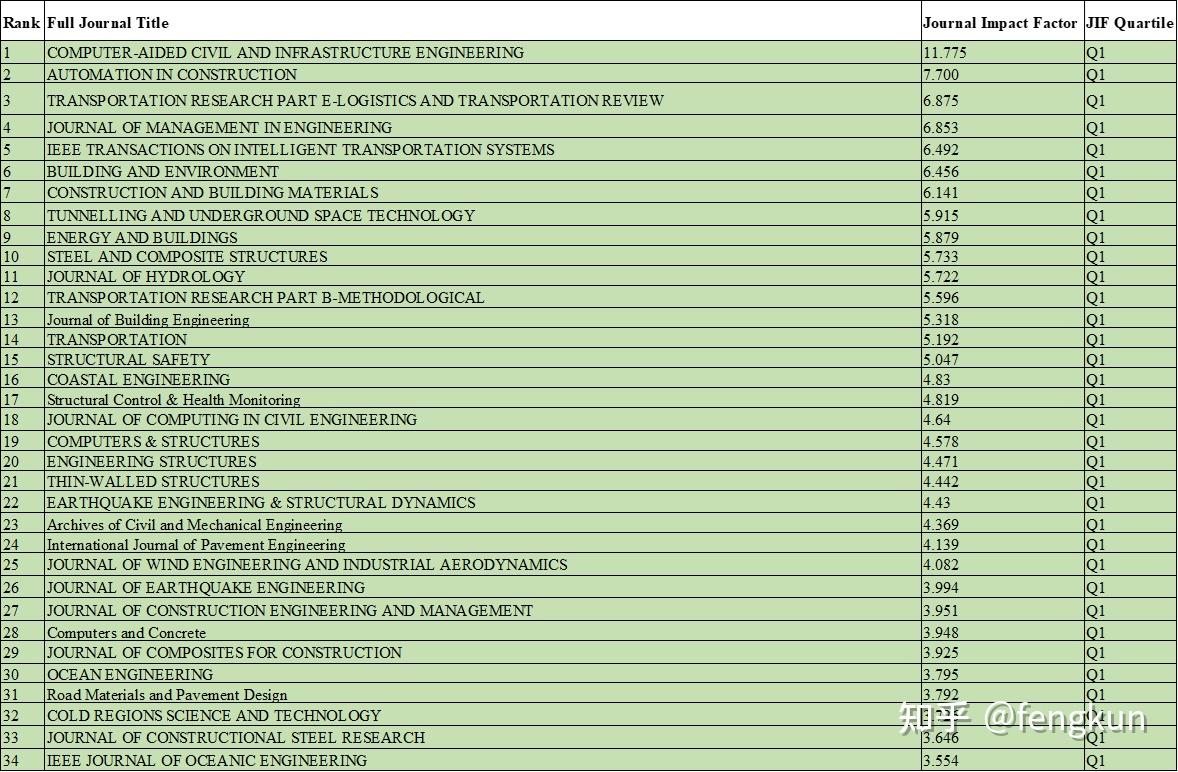This screenshot has width=1178, height=772.
Task: Select ENERGY AND BUILDINGS title
Action: (x=142, y=237)
